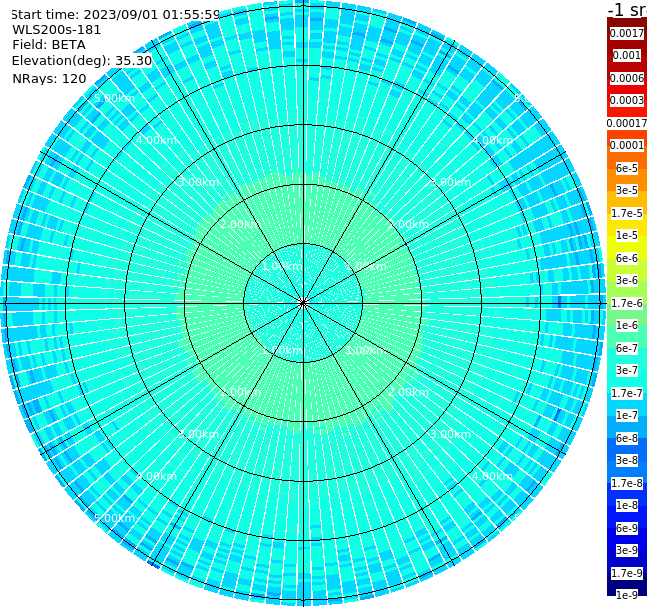Pick the orange 6e-5 colorbar band
Screen dimensions: 647x607
click(627, 168)
